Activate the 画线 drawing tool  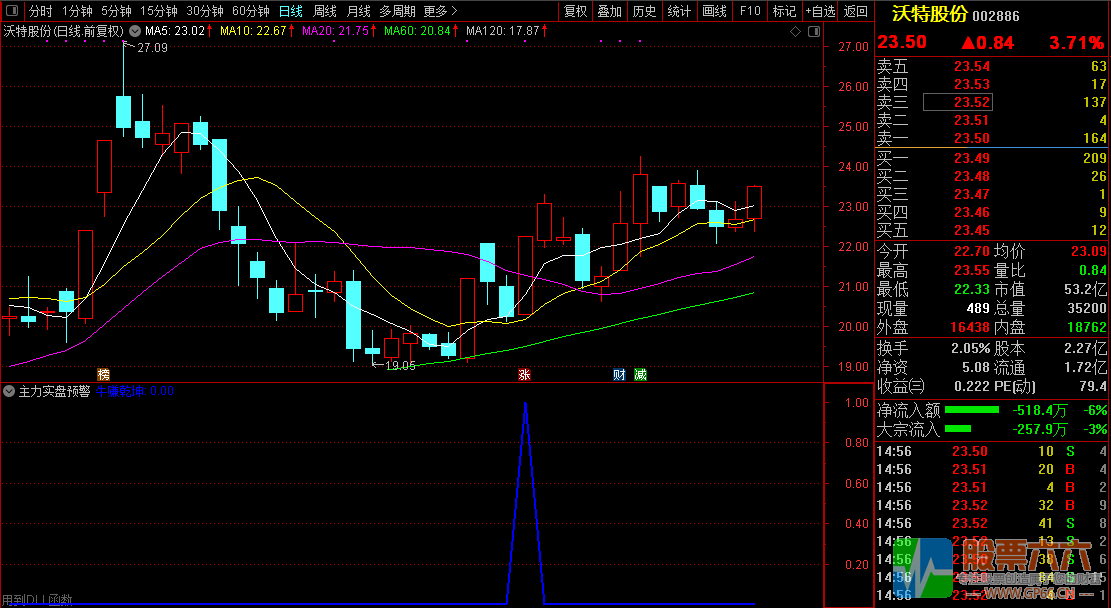(x=714, y=11)
